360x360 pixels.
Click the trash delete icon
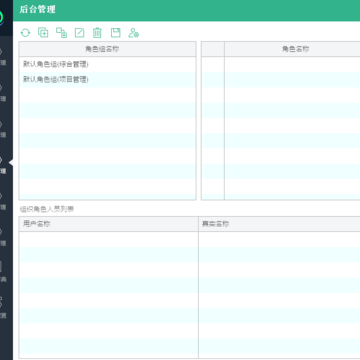click(x=97, y=33)
